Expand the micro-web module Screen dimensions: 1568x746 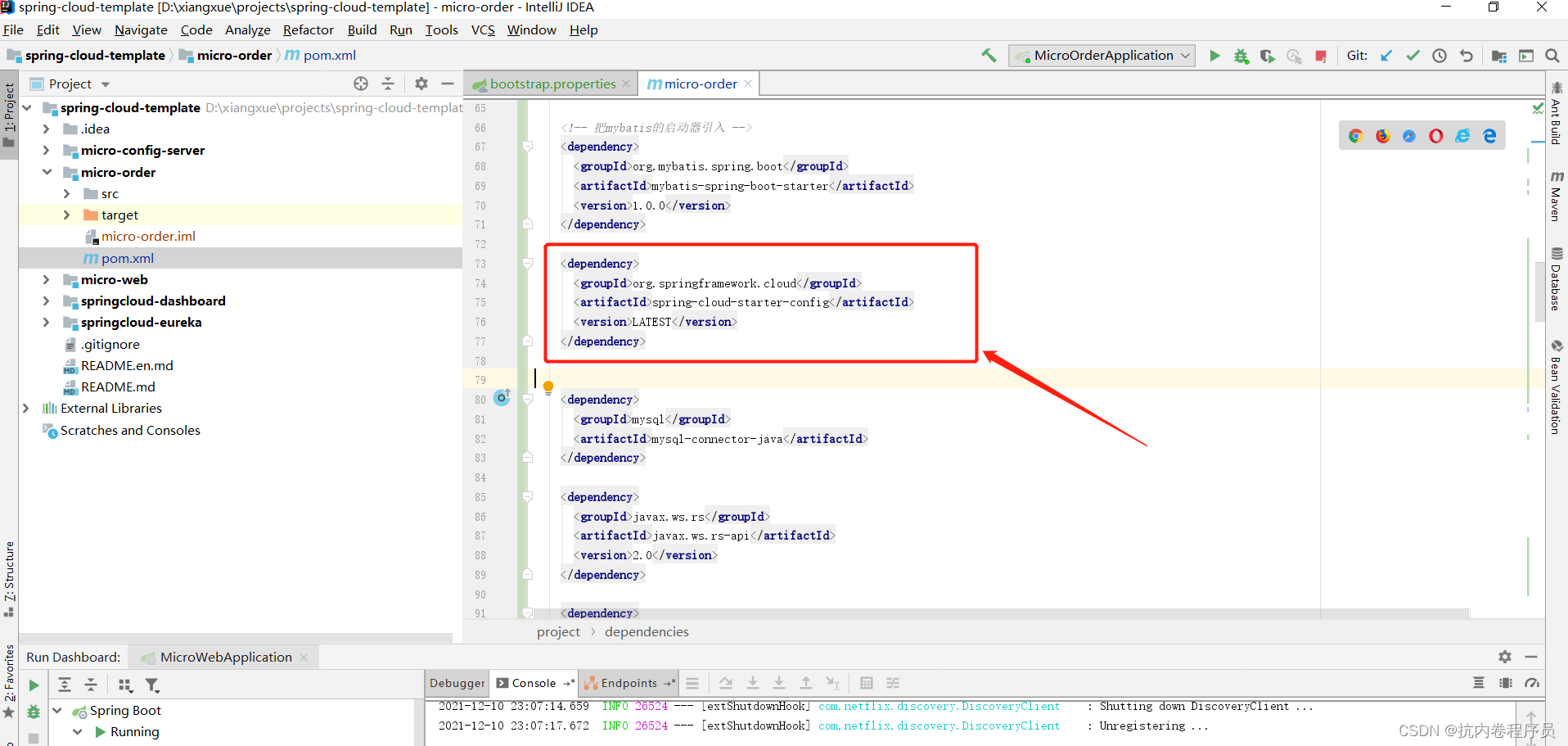click(x=47, y=279)
